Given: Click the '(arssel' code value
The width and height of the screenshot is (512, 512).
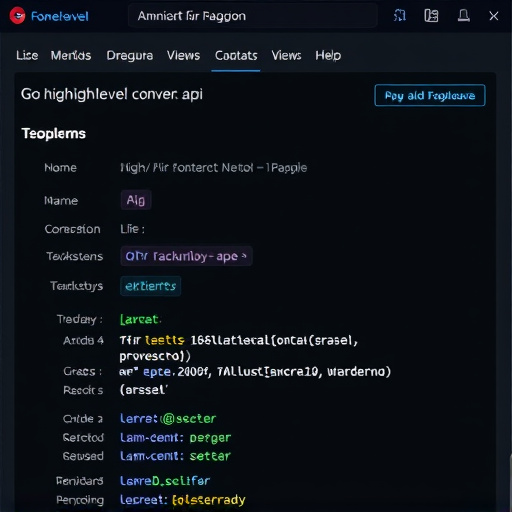Looking at the screenshot, I should [x=143, y=390].
